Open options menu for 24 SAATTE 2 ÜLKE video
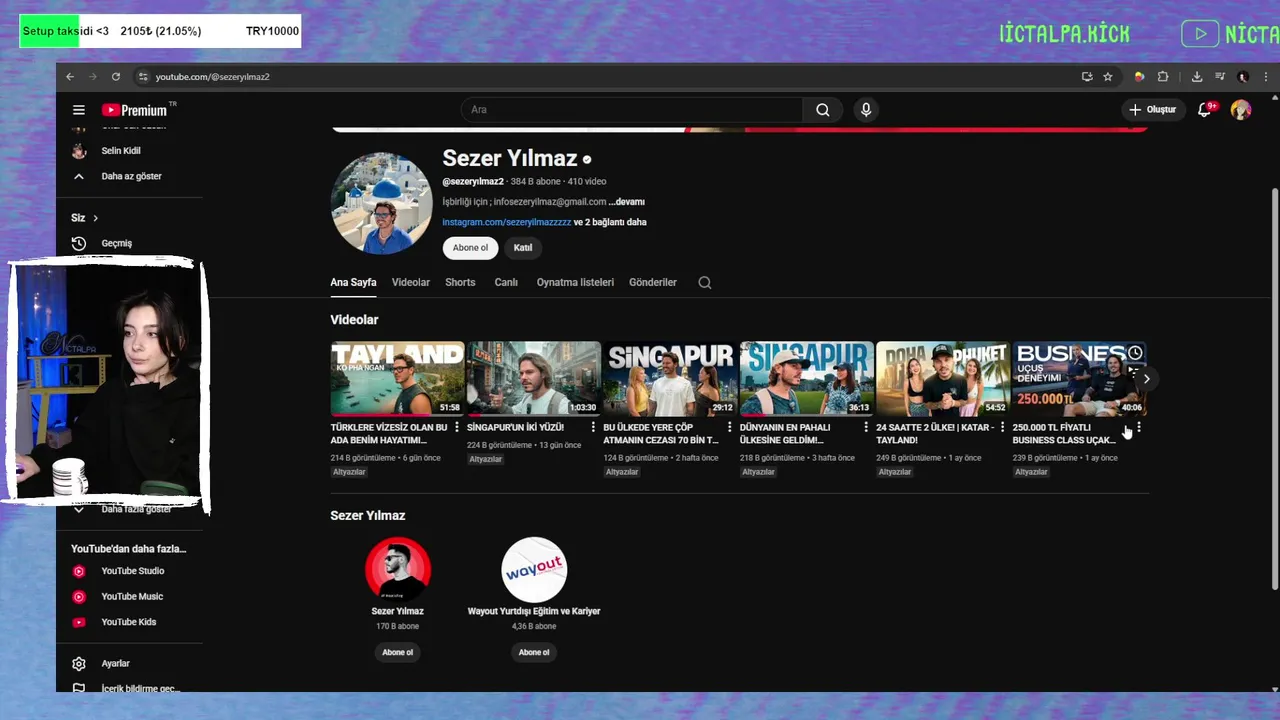The height and width of the screenshot is (720, 1280). [x=1002, y=428]
